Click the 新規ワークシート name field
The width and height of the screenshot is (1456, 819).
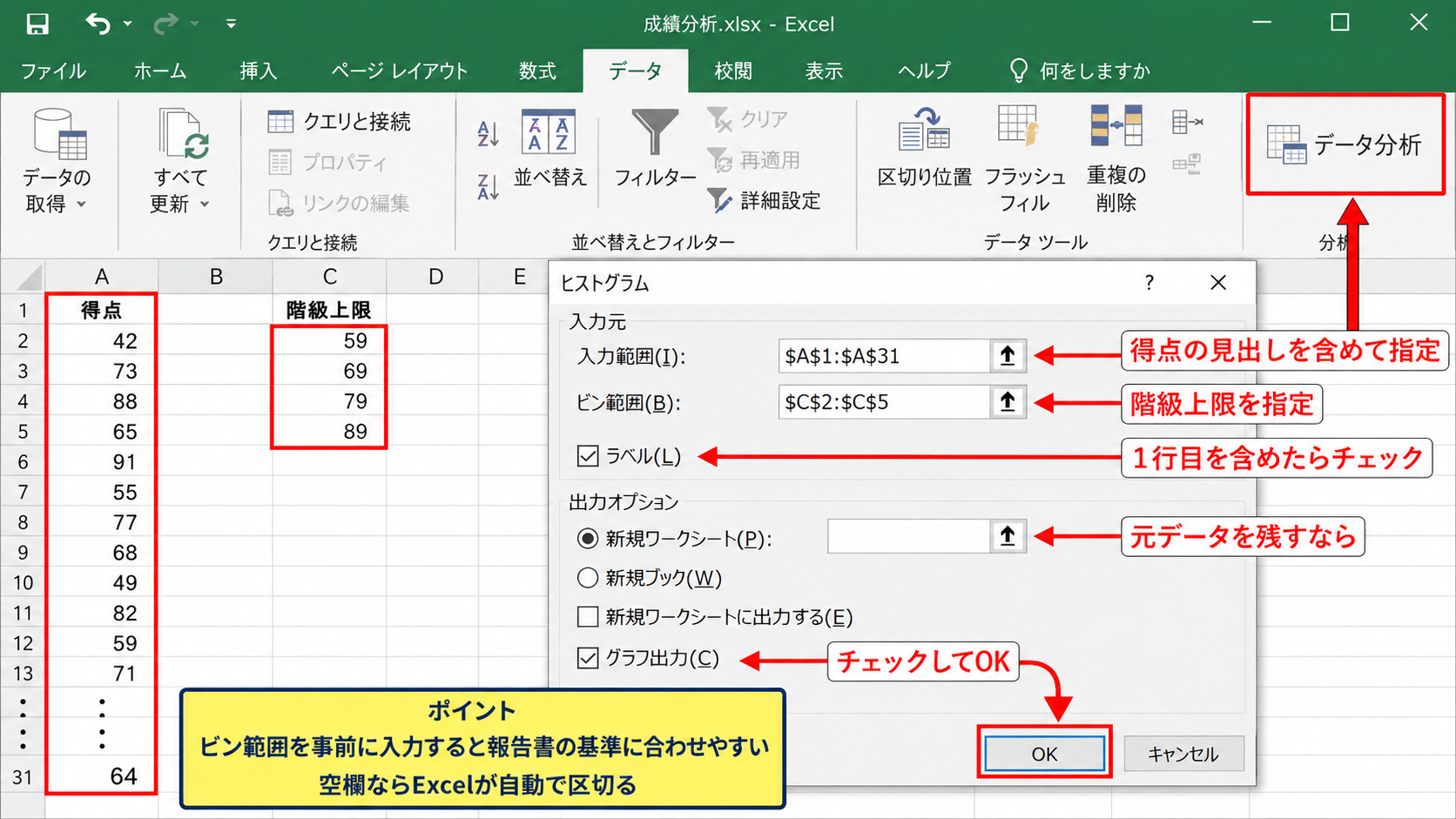(x=908, y=536)
